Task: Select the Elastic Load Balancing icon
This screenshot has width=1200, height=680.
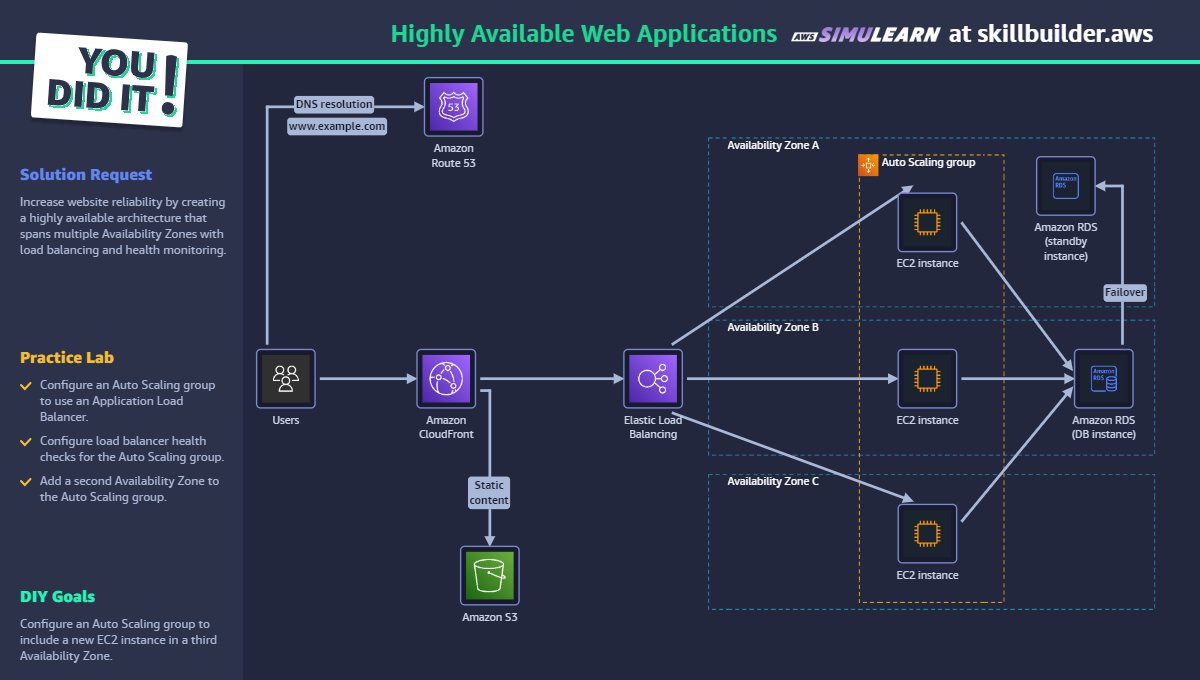Action: point(653,378)
